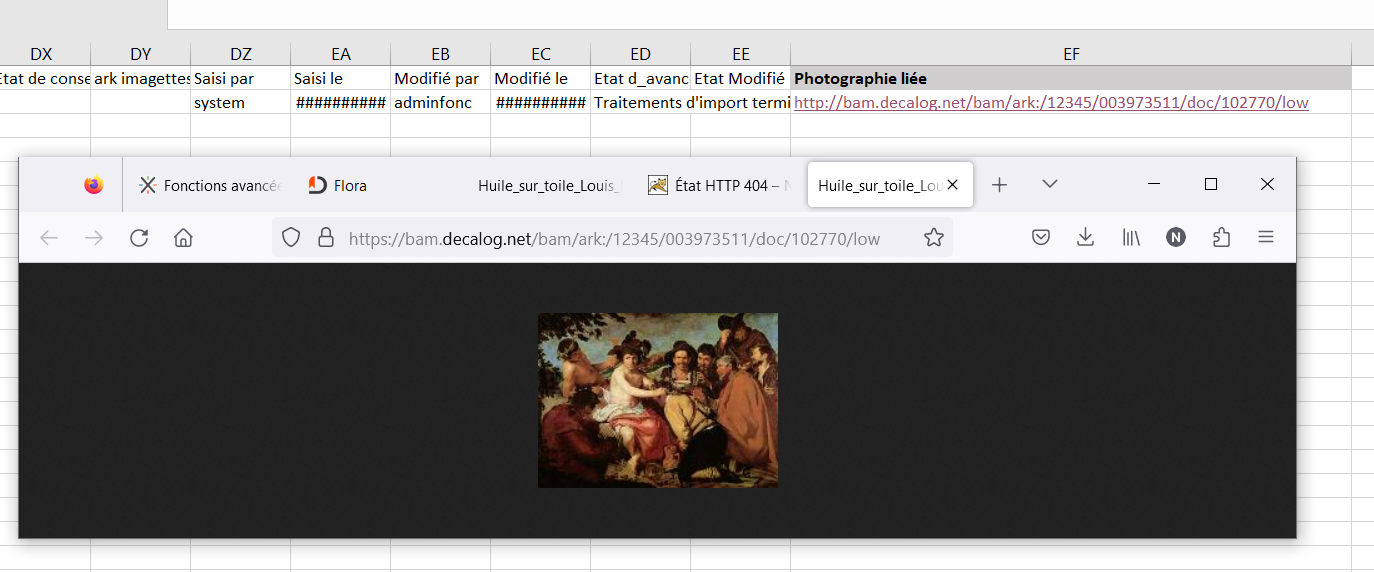Open the Firefox application menu
The image size is (1374, 572).
point(1266,238)
